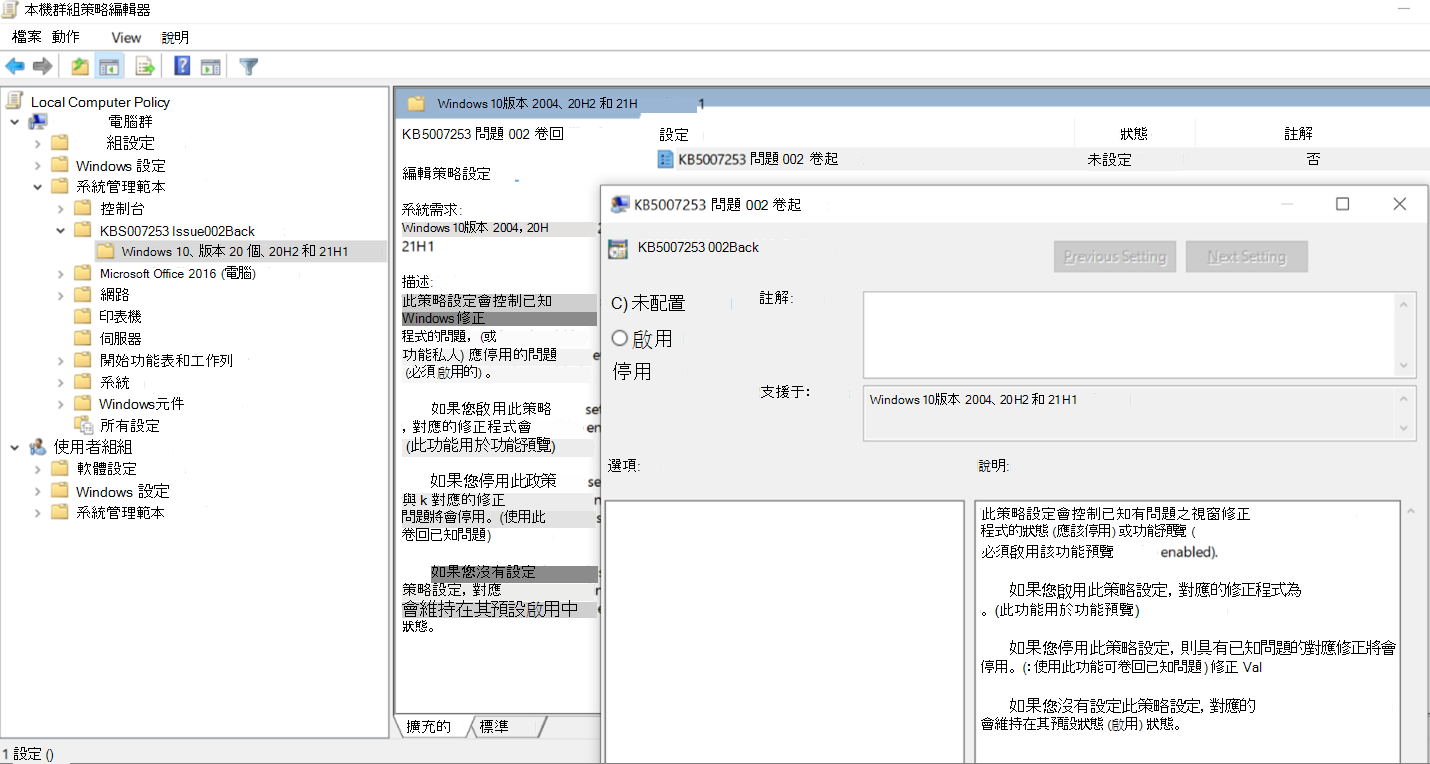
Task: Toggle the show/hide action pane icon
Action: pyautogui.click(x=210, y=67)
